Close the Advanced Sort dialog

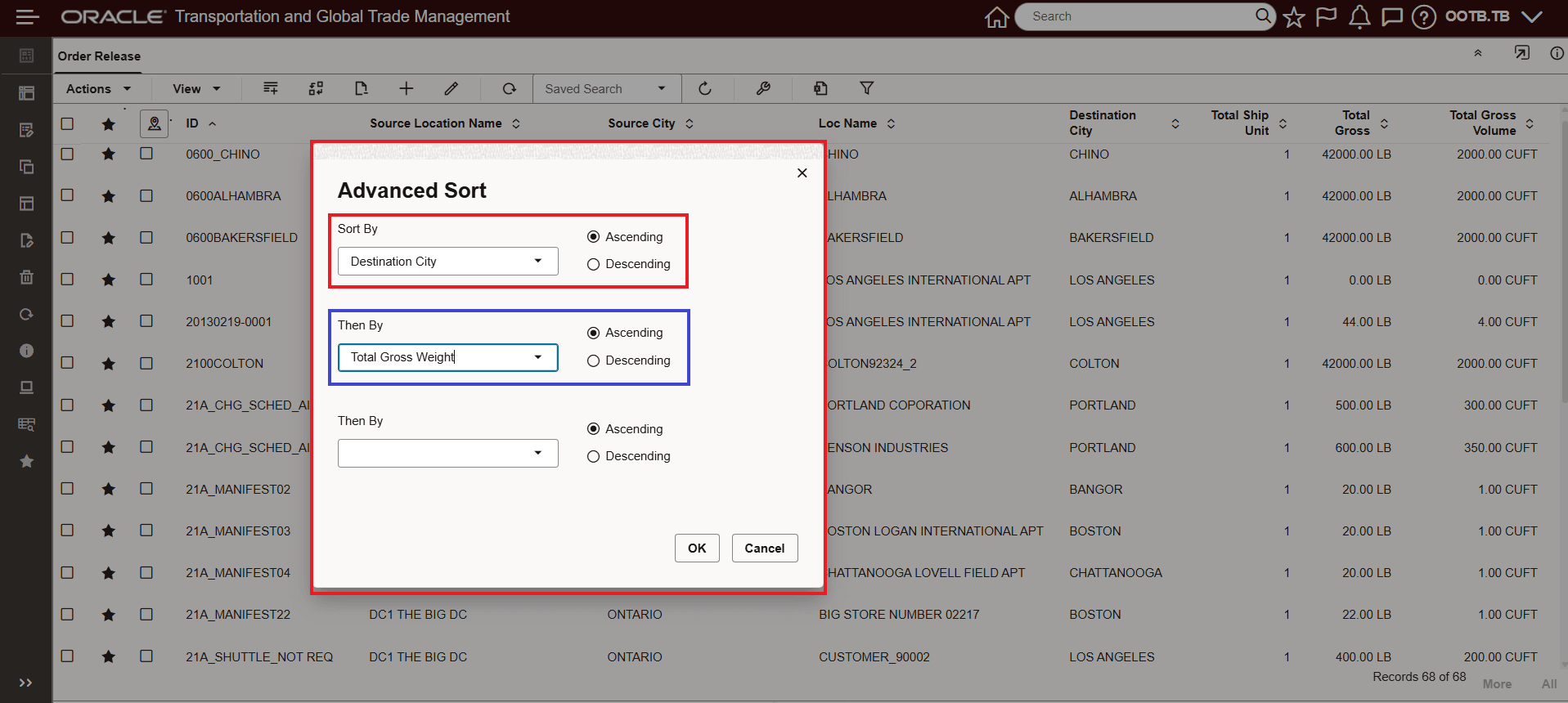(802, 172)
